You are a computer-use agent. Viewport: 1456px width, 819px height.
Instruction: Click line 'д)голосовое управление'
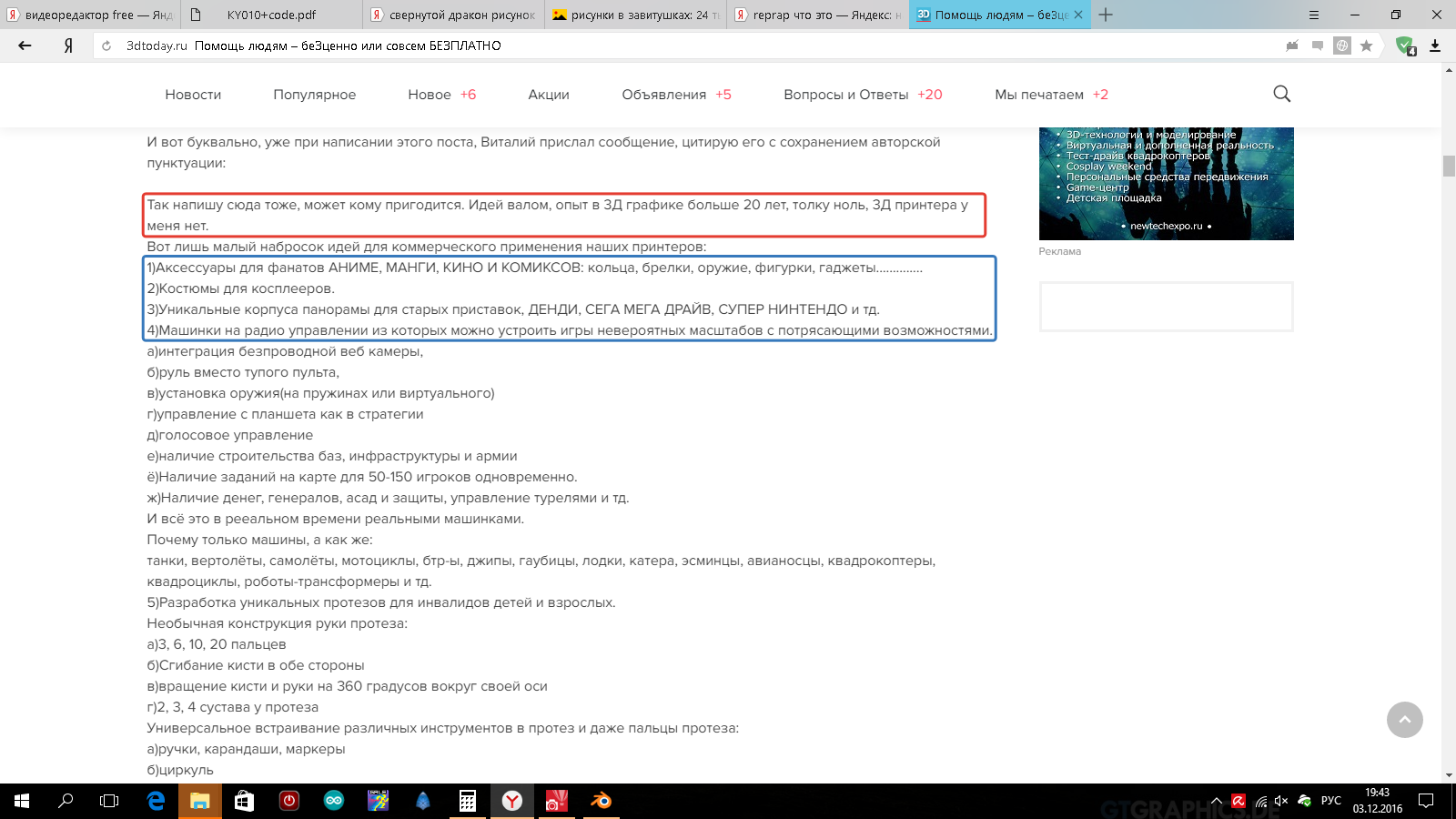point(230,435)
